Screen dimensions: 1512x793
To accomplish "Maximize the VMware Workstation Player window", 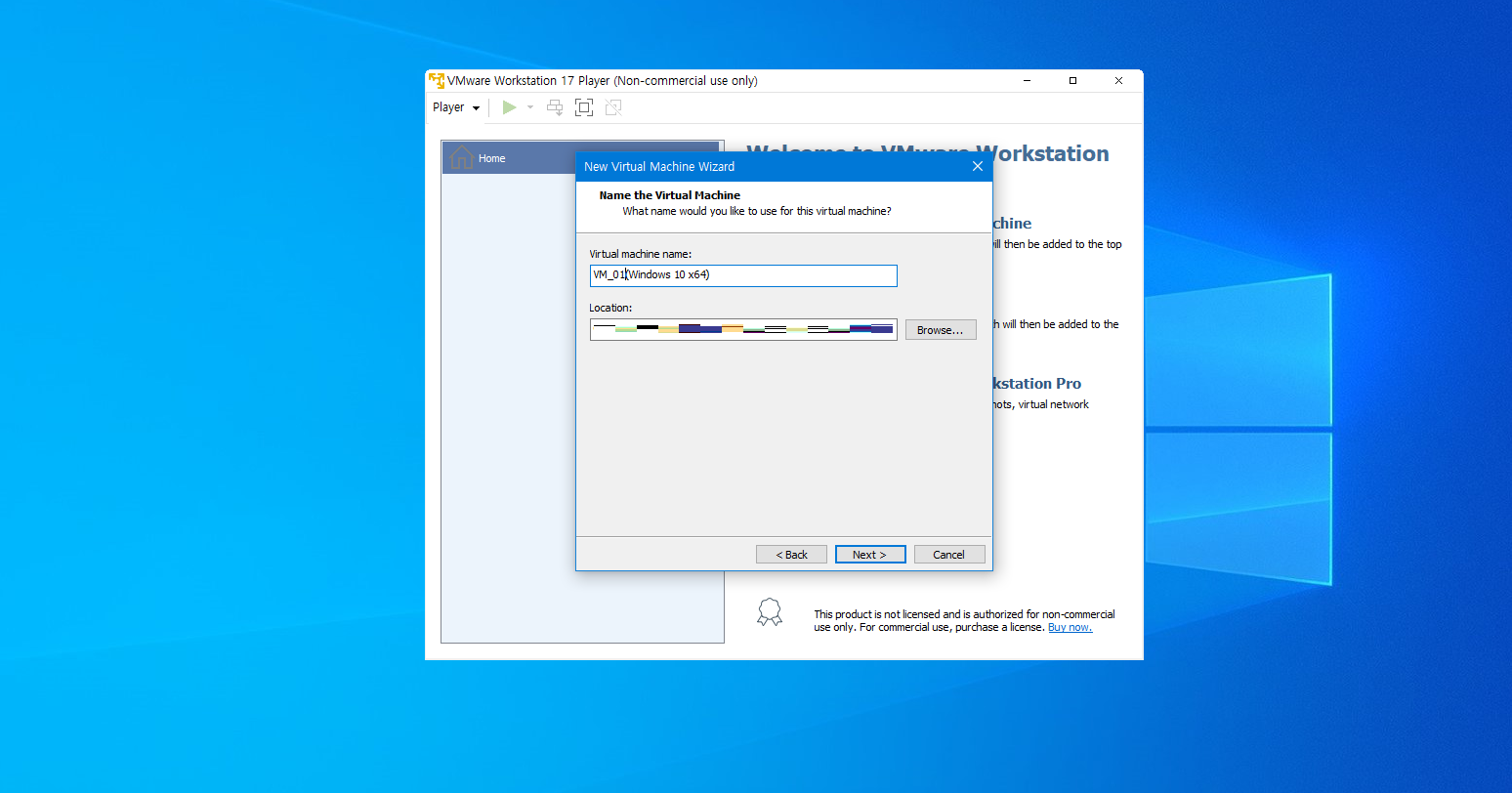I will (x=1072, y=81).
